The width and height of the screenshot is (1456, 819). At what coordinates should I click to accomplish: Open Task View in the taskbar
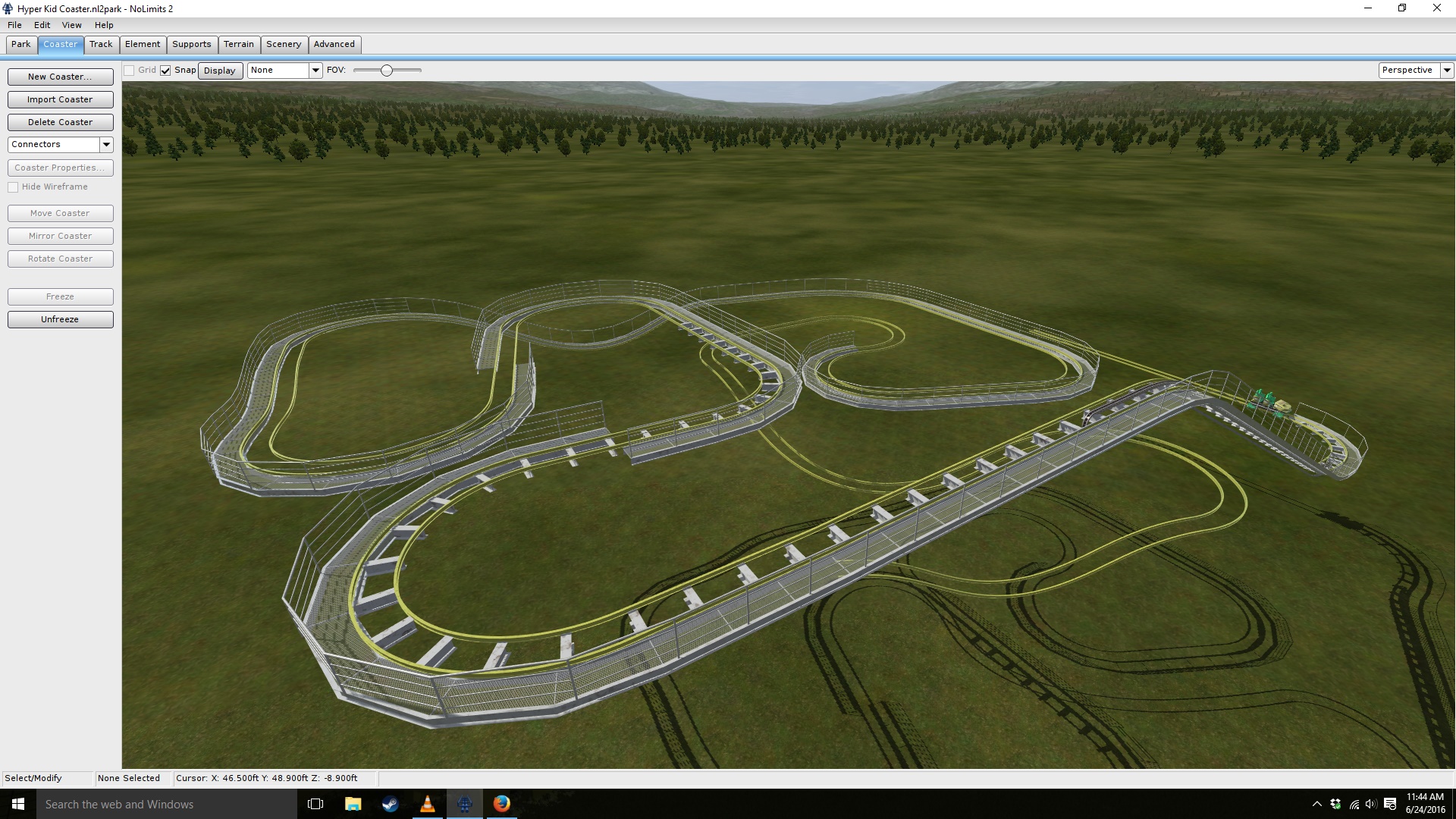pos(315,804)
